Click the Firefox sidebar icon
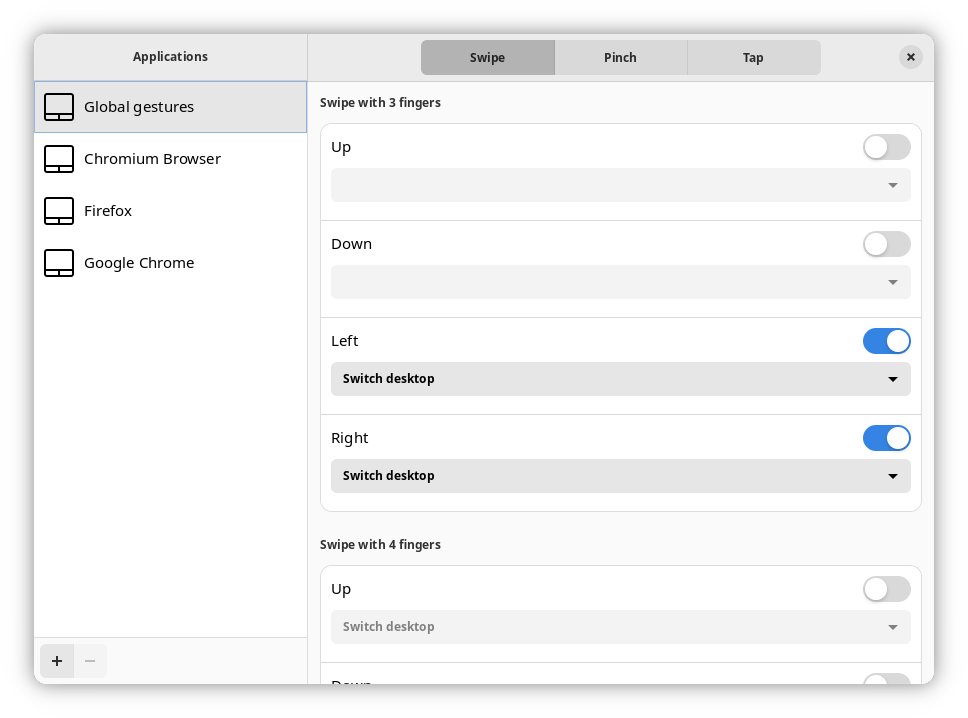This screenshot has width=968, height=718. click(59, 211)
